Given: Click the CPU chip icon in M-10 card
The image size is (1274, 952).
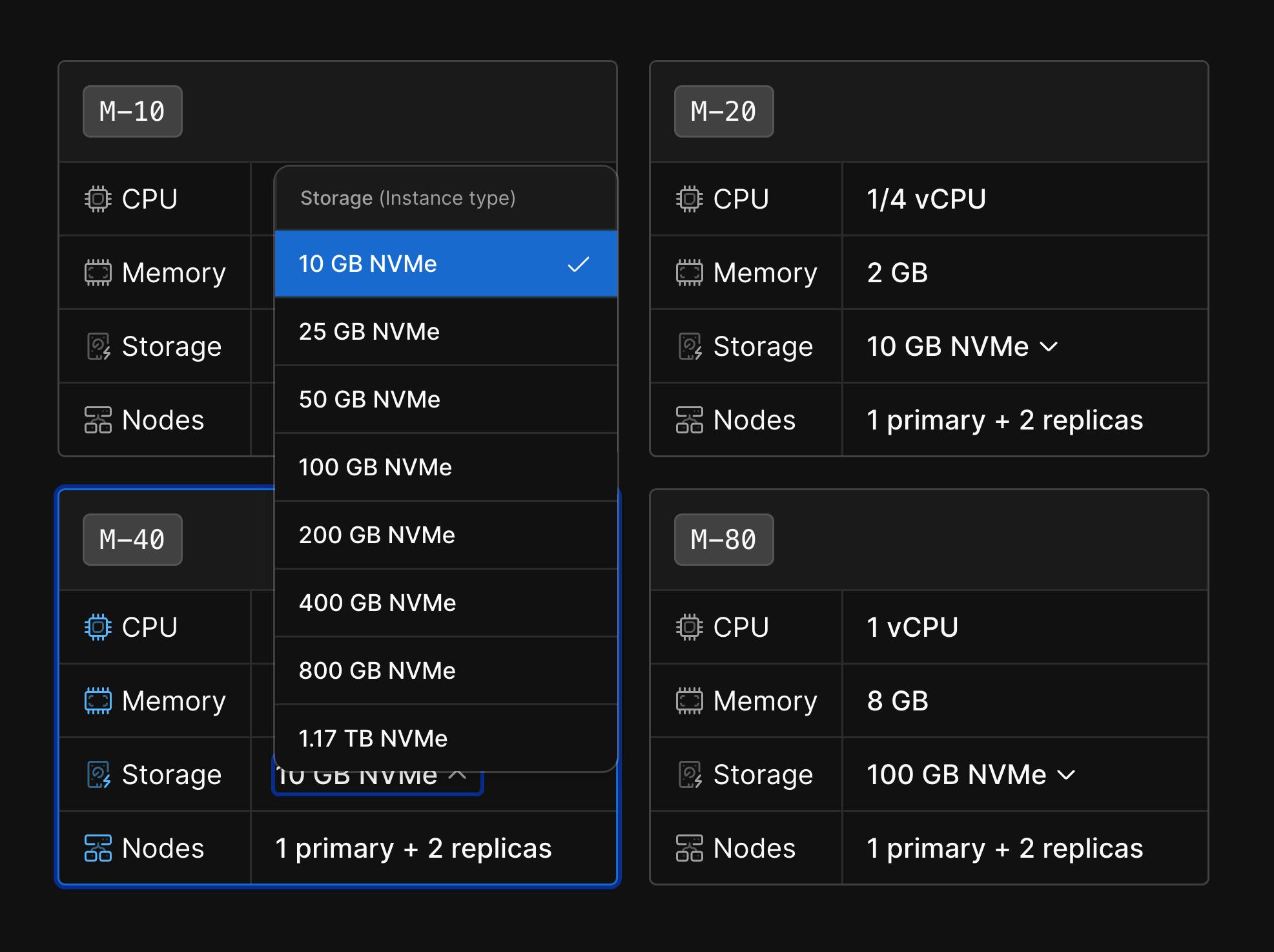Looking at the screenshot, I should click(98, 199).
